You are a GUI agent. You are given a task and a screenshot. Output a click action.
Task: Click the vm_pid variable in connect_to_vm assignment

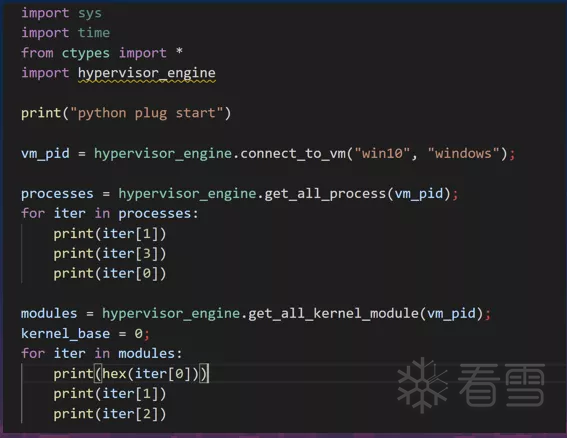pyautogui.click(x=45, y=154)
